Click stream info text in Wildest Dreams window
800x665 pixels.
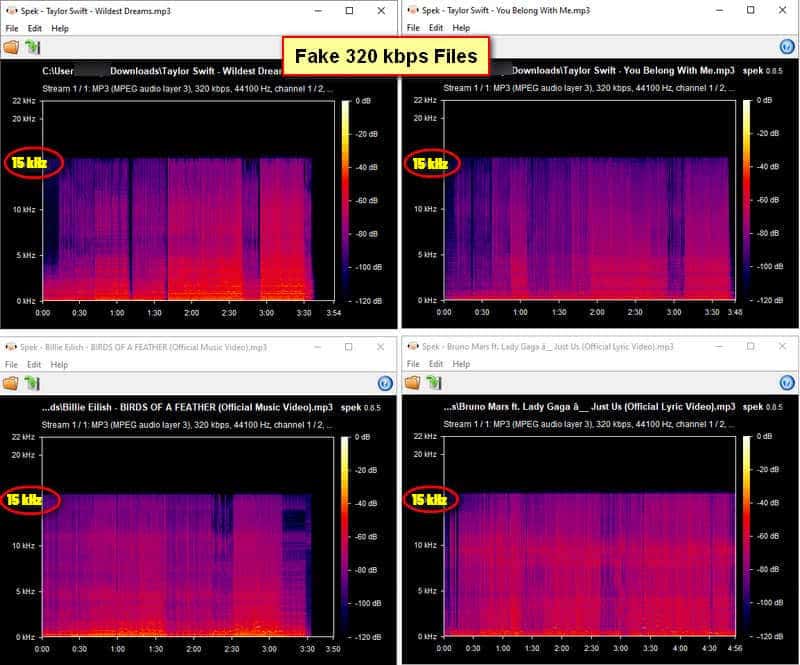[187, 89]
